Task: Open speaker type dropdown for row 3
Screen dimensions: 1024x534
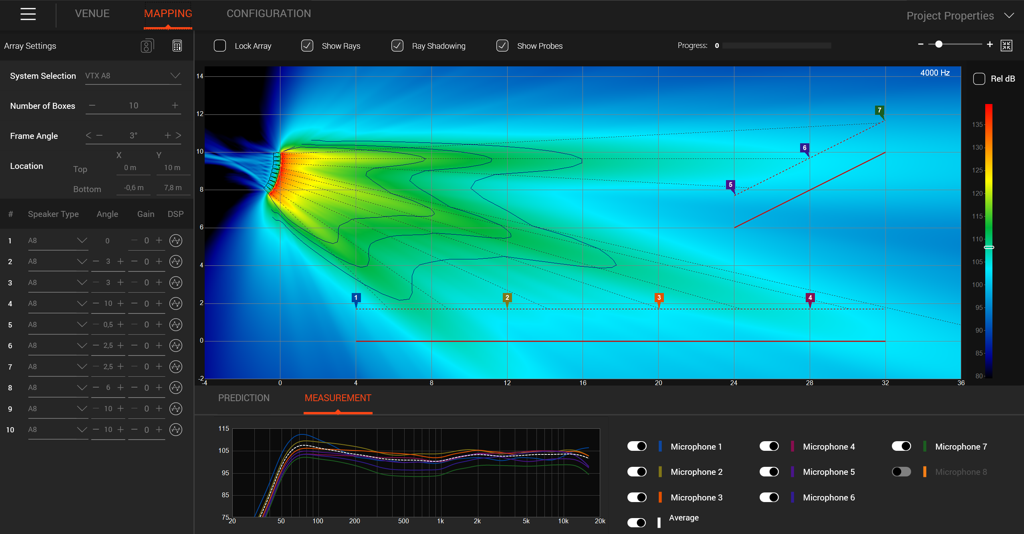Action: [82, 283]
